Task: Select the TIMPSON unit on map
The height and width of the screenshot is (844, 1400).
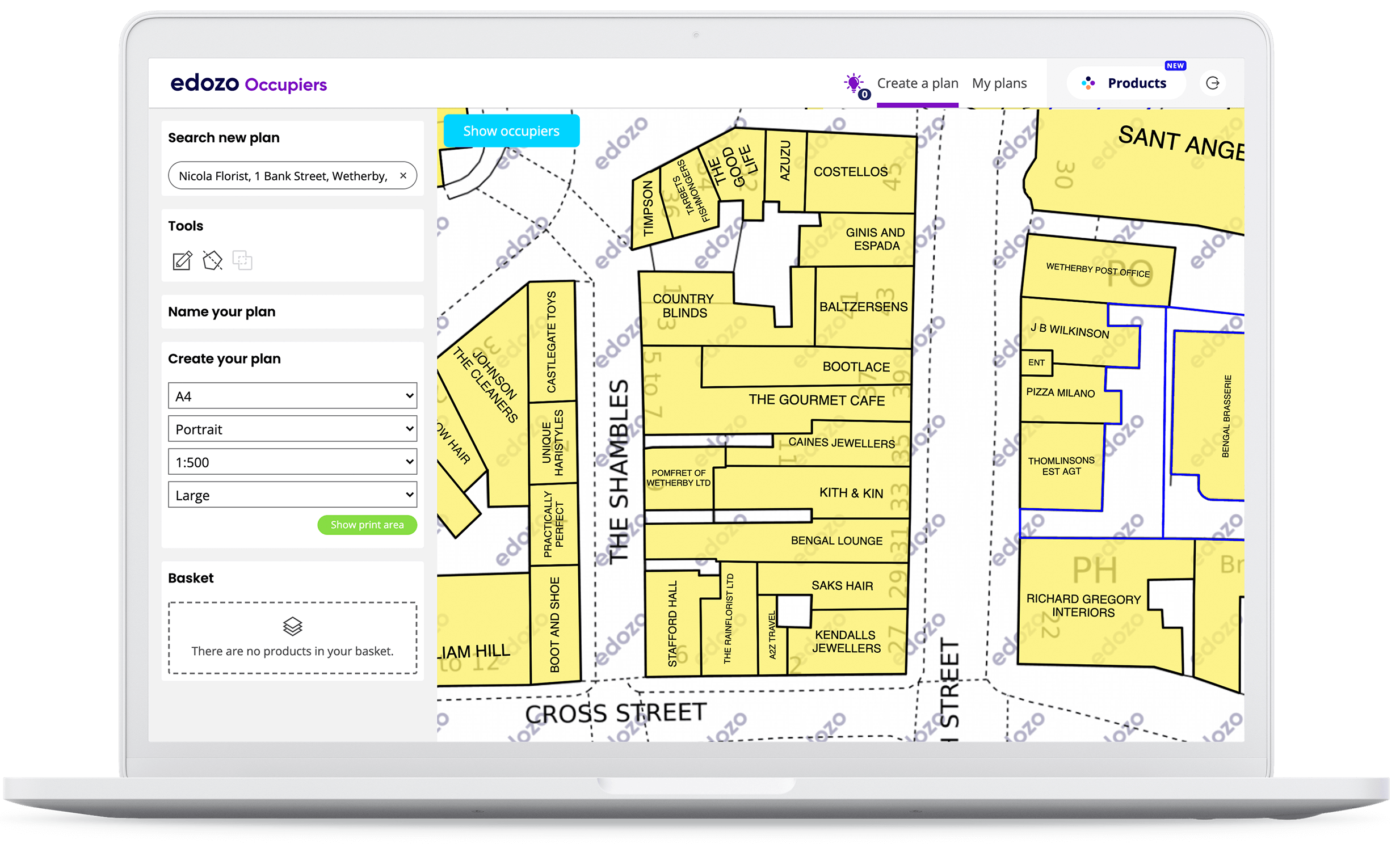Action: pyautogui.click(x=649, y=209)
